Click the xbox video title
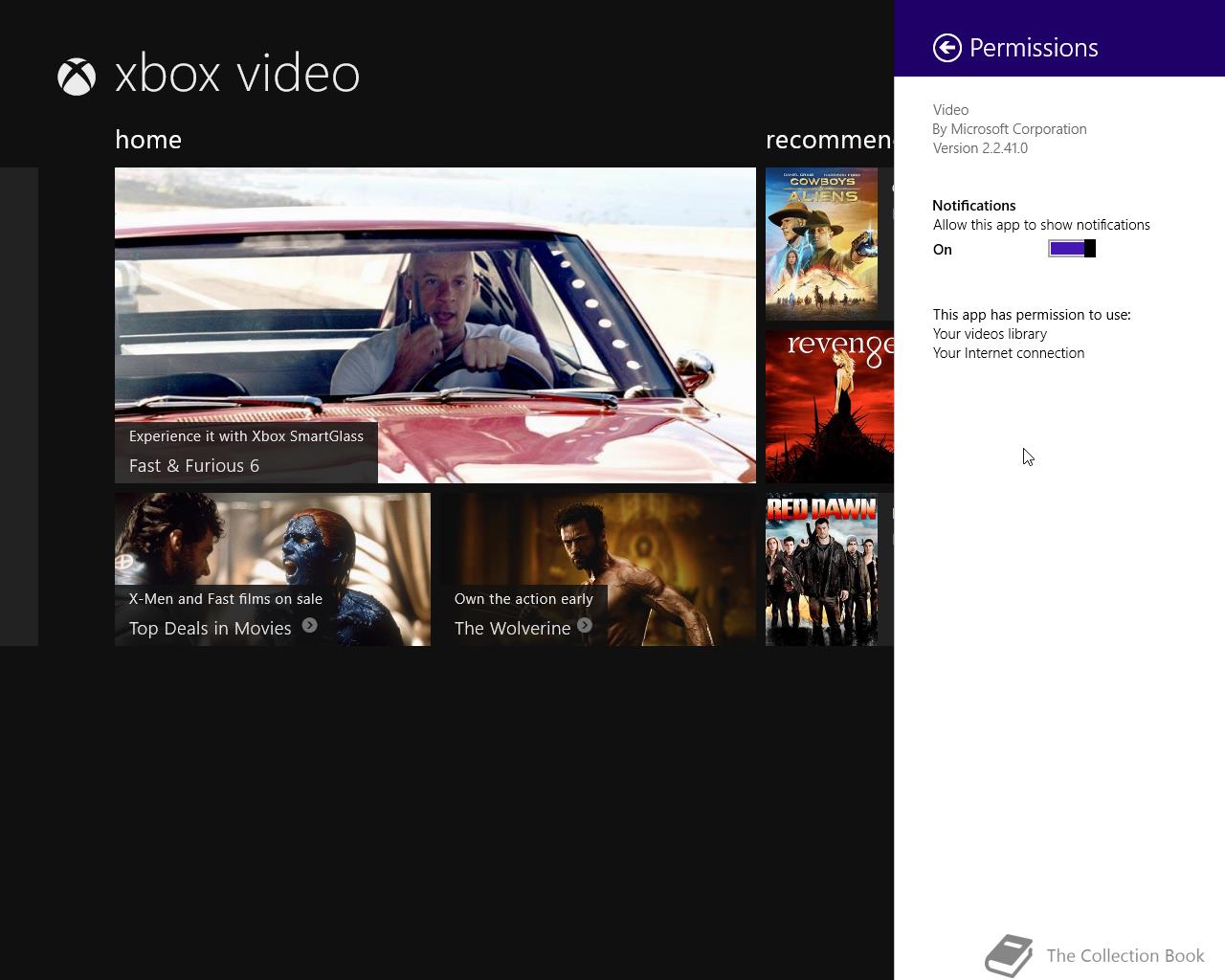 tap(237, 74)
